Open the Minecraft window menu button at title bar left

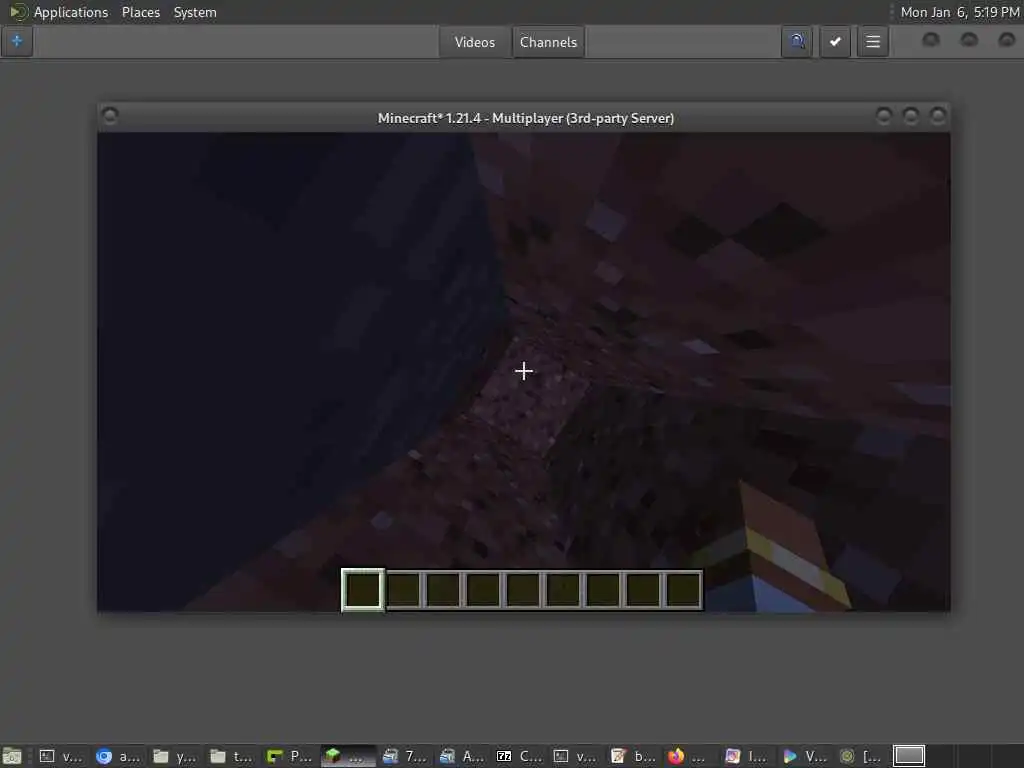coord(110,116)
